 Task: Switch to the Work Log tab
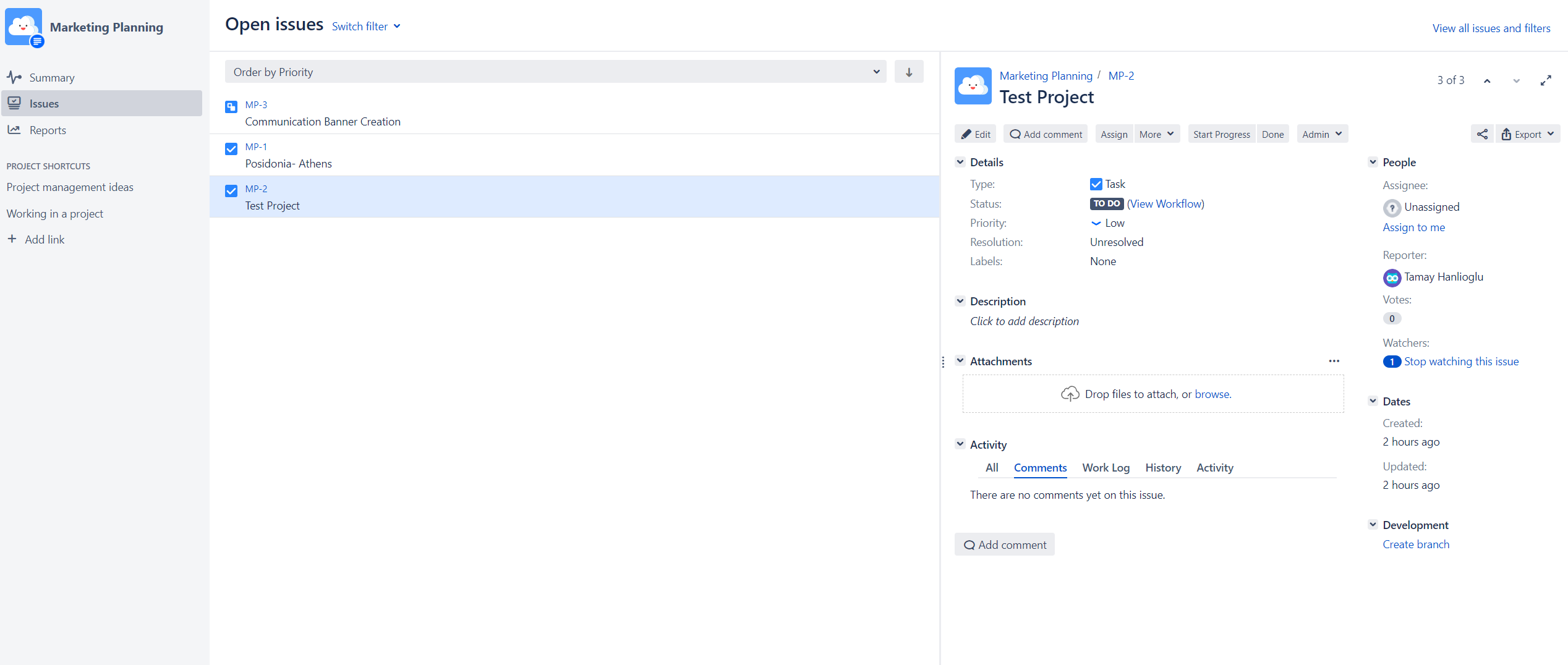coord(1106,468)
